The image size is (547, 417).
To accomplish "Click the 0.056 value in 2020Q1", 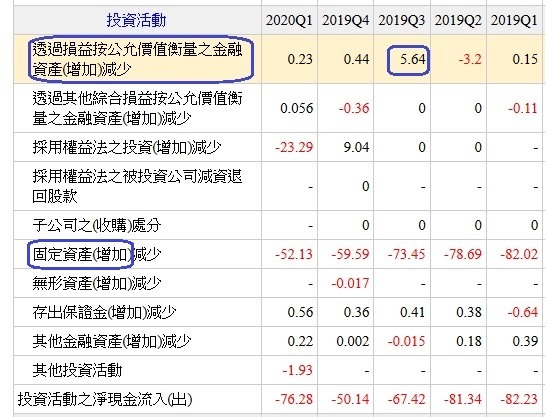I will [297, 108].
